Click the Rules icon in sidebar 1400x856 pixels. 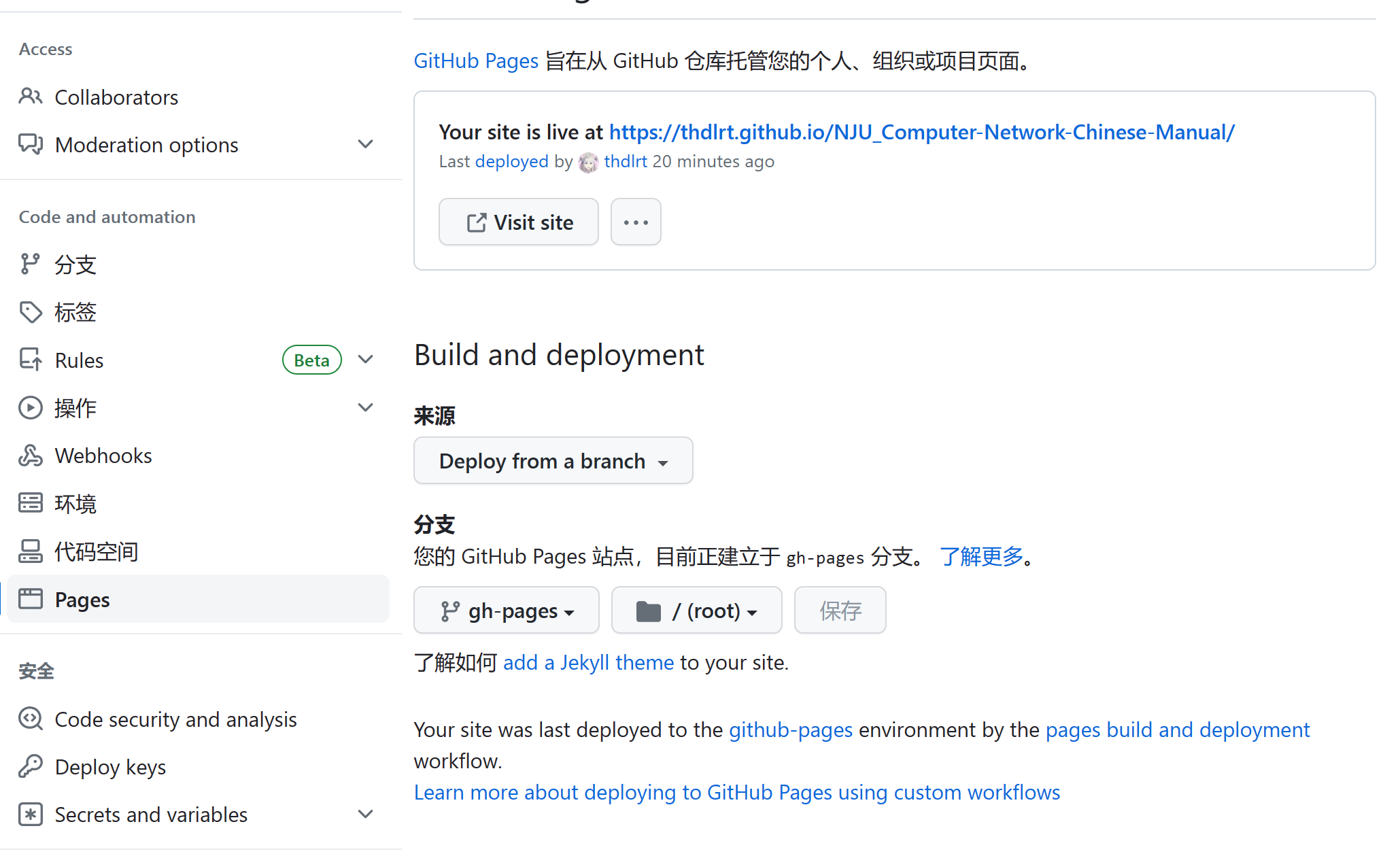click(31, 360)
